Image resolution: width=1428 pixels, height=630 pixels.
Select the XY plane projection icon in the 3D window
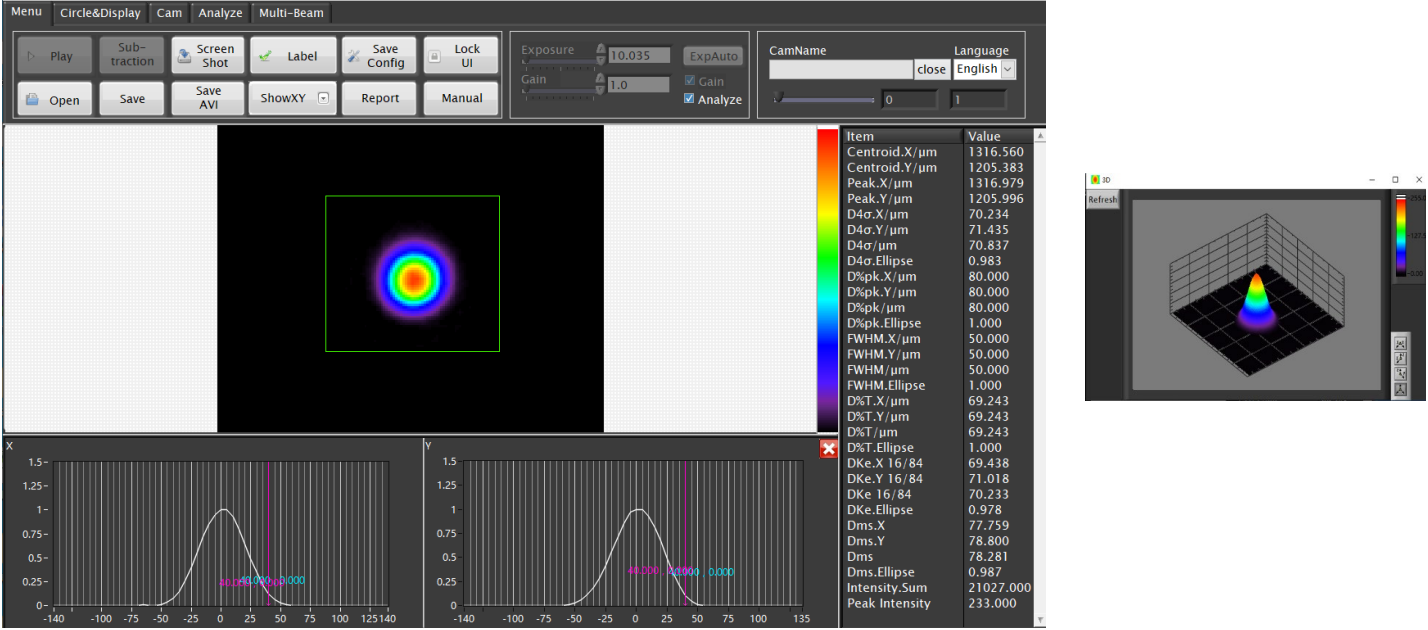1400,344
